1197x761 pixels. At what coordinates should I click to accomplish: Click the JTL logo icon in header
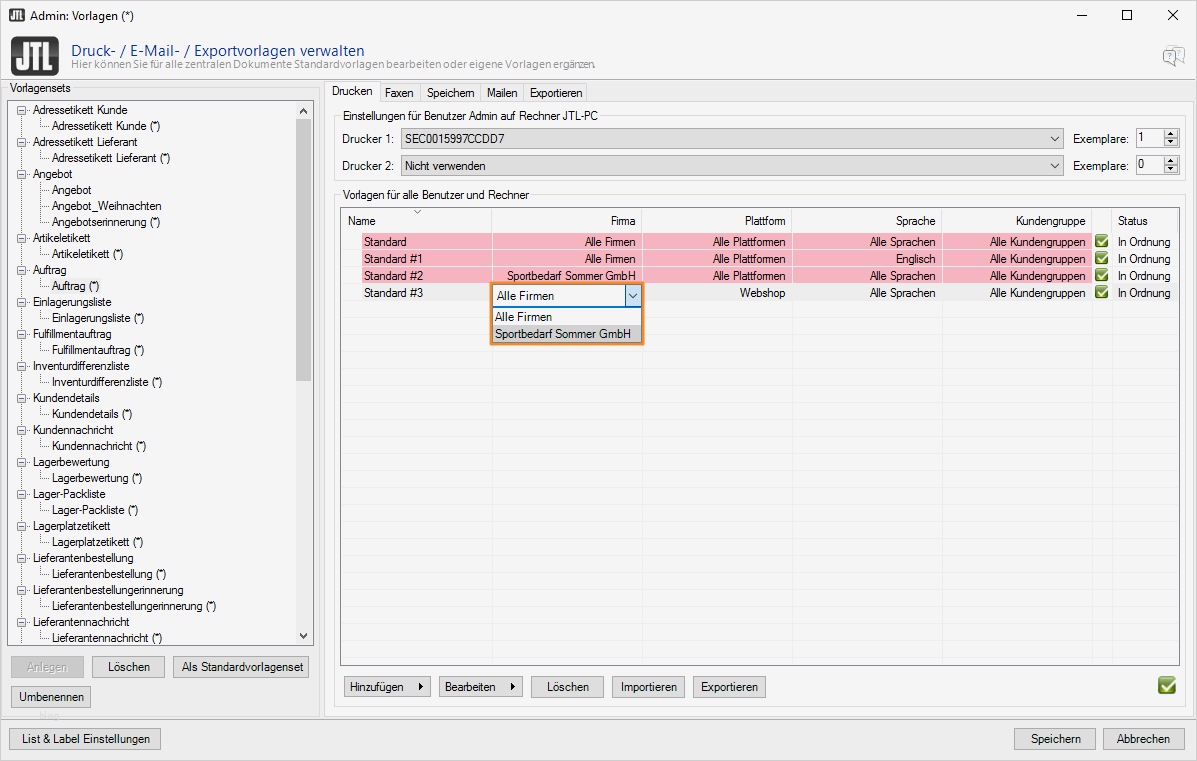click(x=35, y=56)
